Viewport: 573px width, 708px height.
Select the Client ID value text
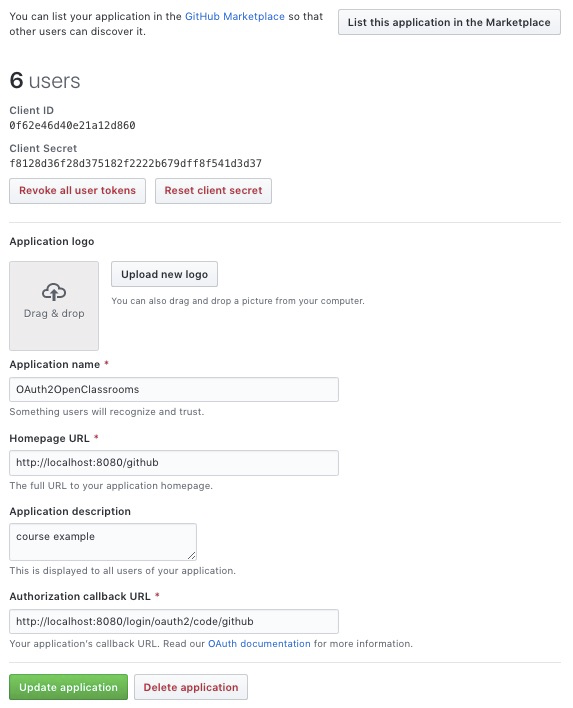[x=72, y=126]
